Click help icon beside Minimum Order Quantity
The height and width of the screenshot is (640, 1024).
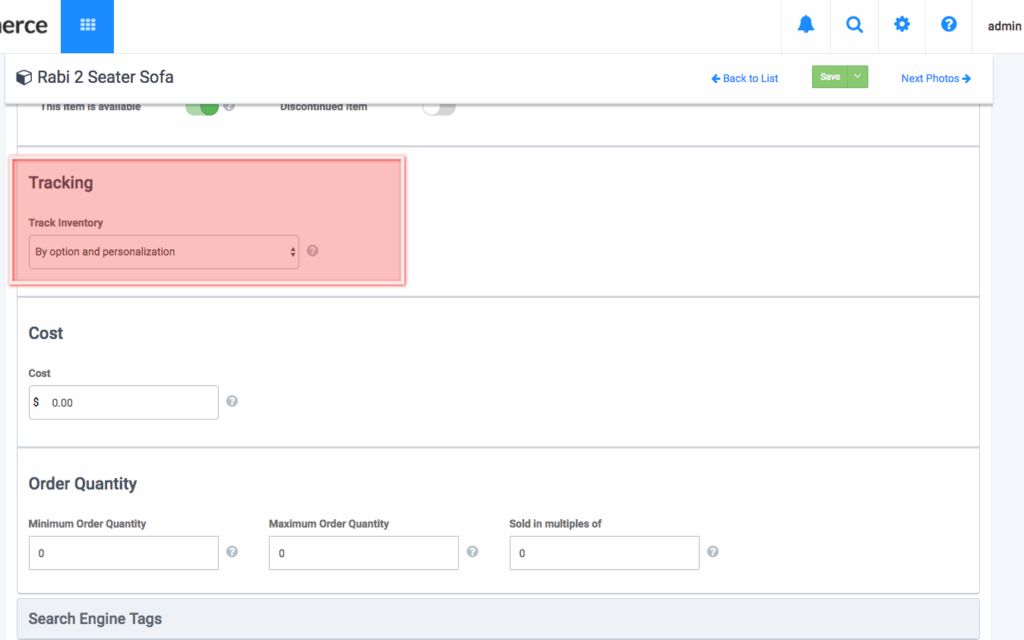(x=232, y=552)
